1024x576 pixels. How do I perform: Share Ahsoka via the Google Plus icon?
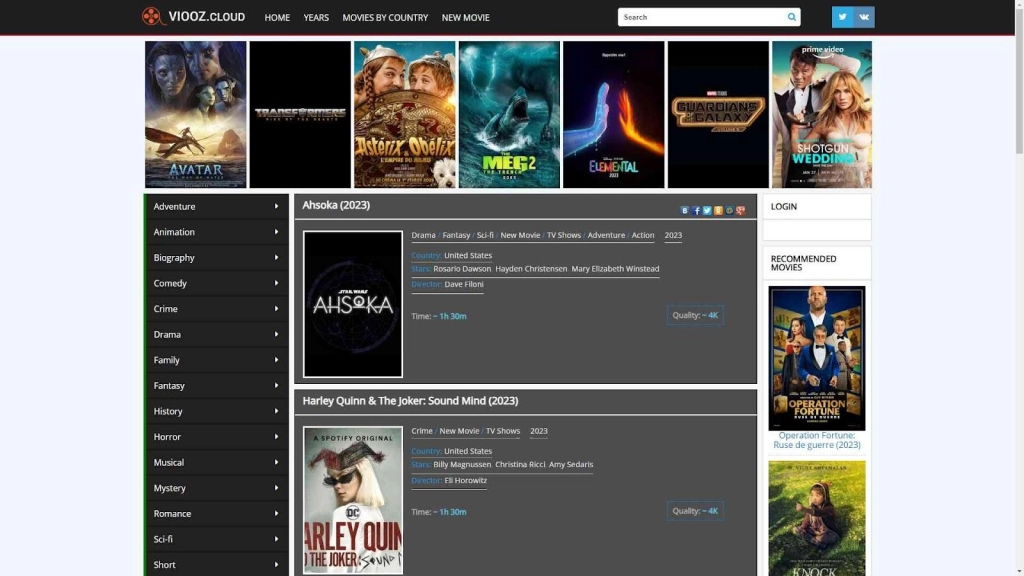(x=740, y=211)
